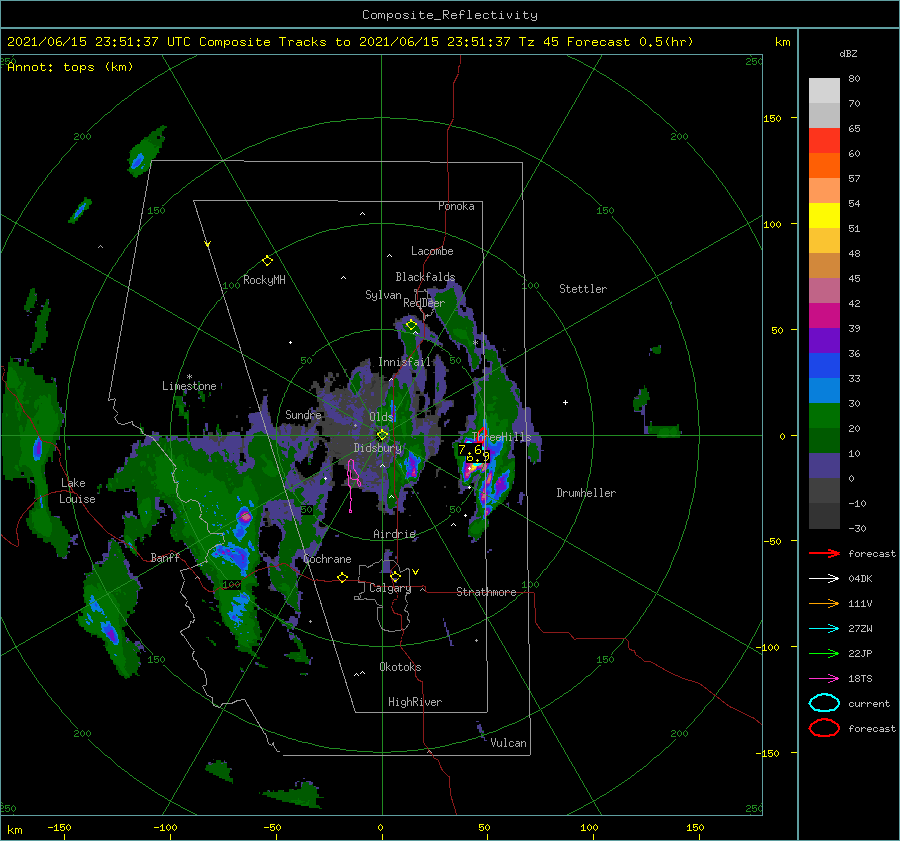This screenshot has height=841, width=900.
Task: Click the radar center diamond below Olds
Action: [382, 435]
